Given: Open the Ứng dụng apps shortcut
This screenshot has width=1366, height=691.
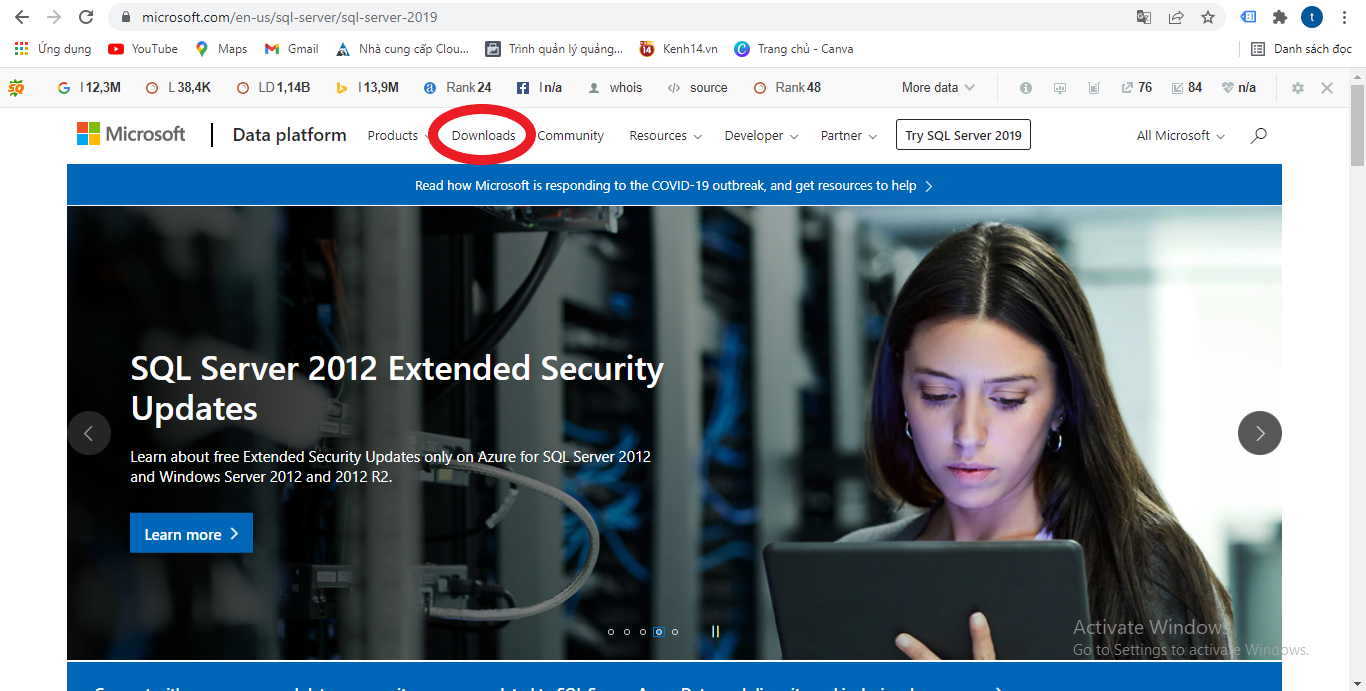Looking at the screenshot, I should point(53,49).
